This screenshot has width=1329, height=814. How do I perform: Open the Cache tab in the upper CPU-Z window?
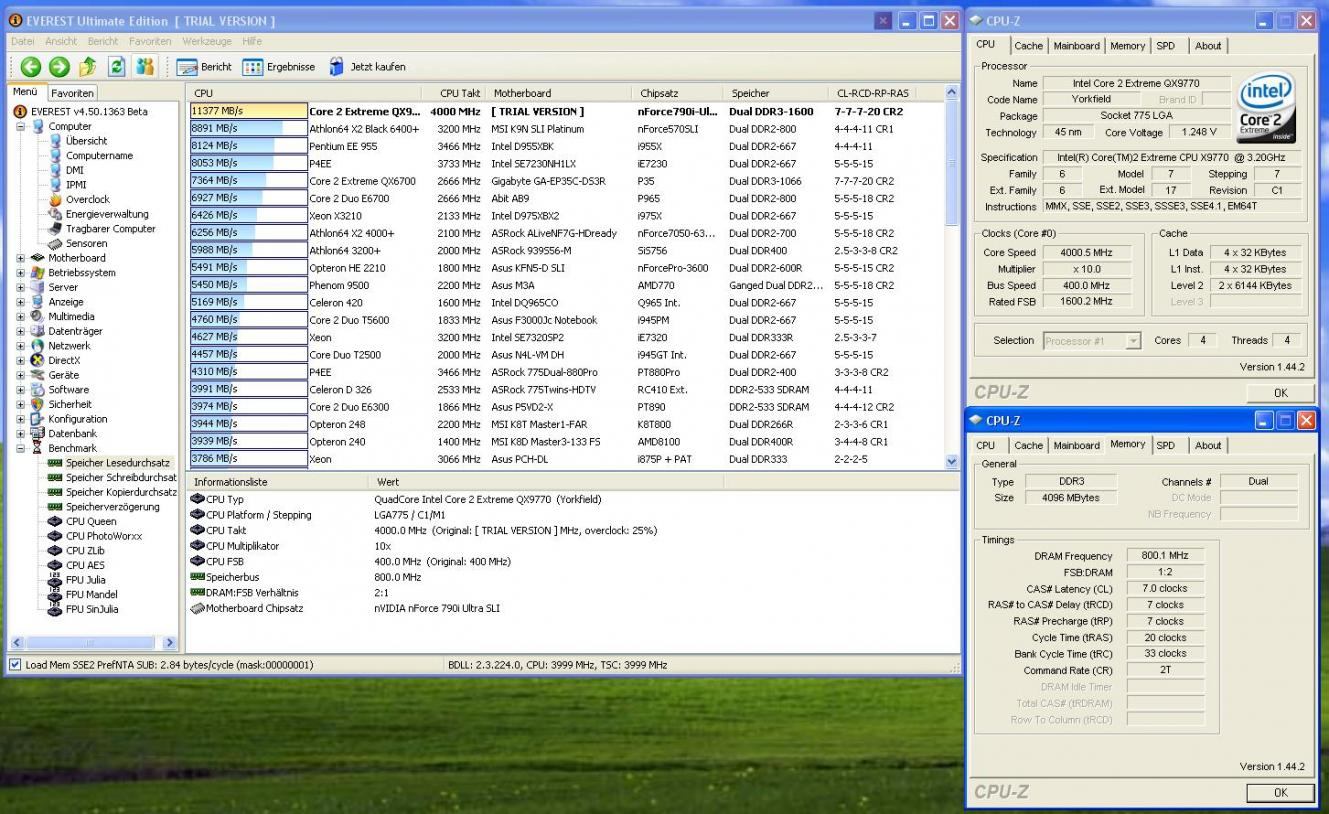coord(1028,46)
